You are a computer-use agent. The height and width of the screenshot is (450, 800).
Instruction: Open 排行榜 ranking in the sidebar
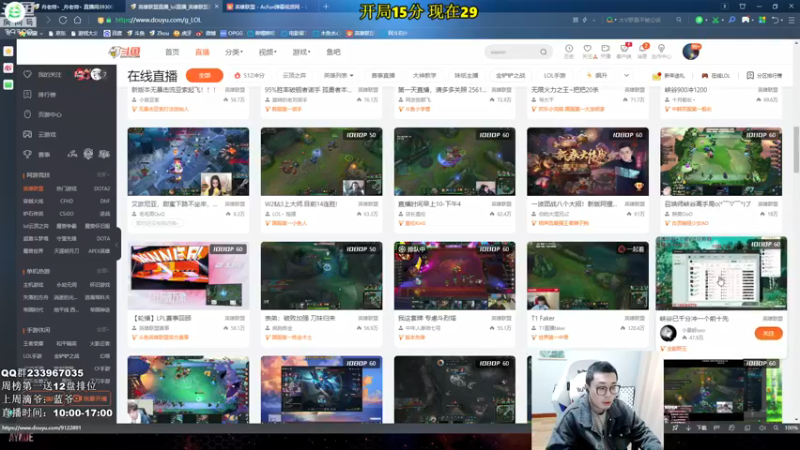point(28,94)
